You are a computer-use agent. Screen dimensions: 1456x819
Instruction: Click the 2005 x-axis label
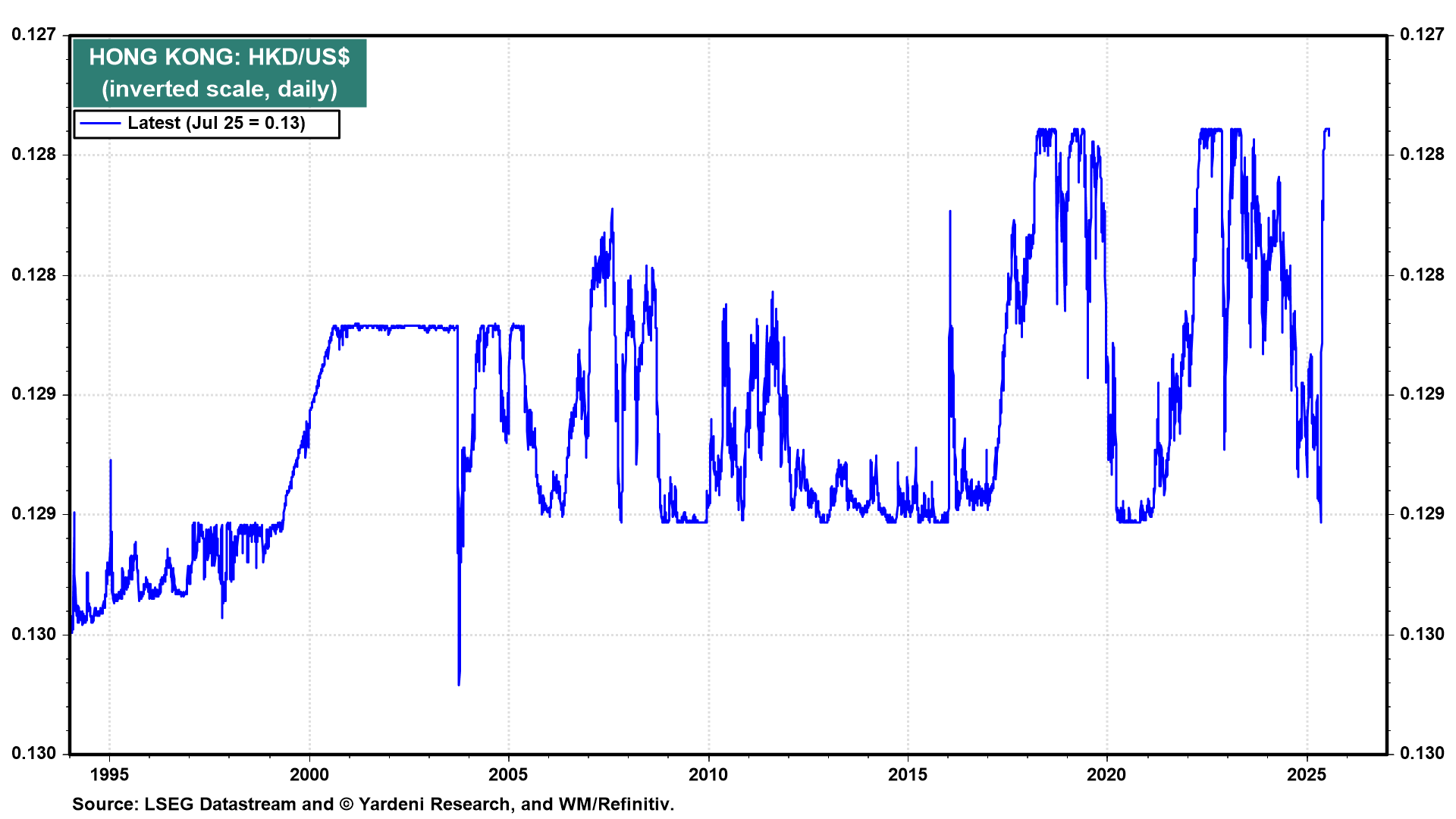pos(508,775)
